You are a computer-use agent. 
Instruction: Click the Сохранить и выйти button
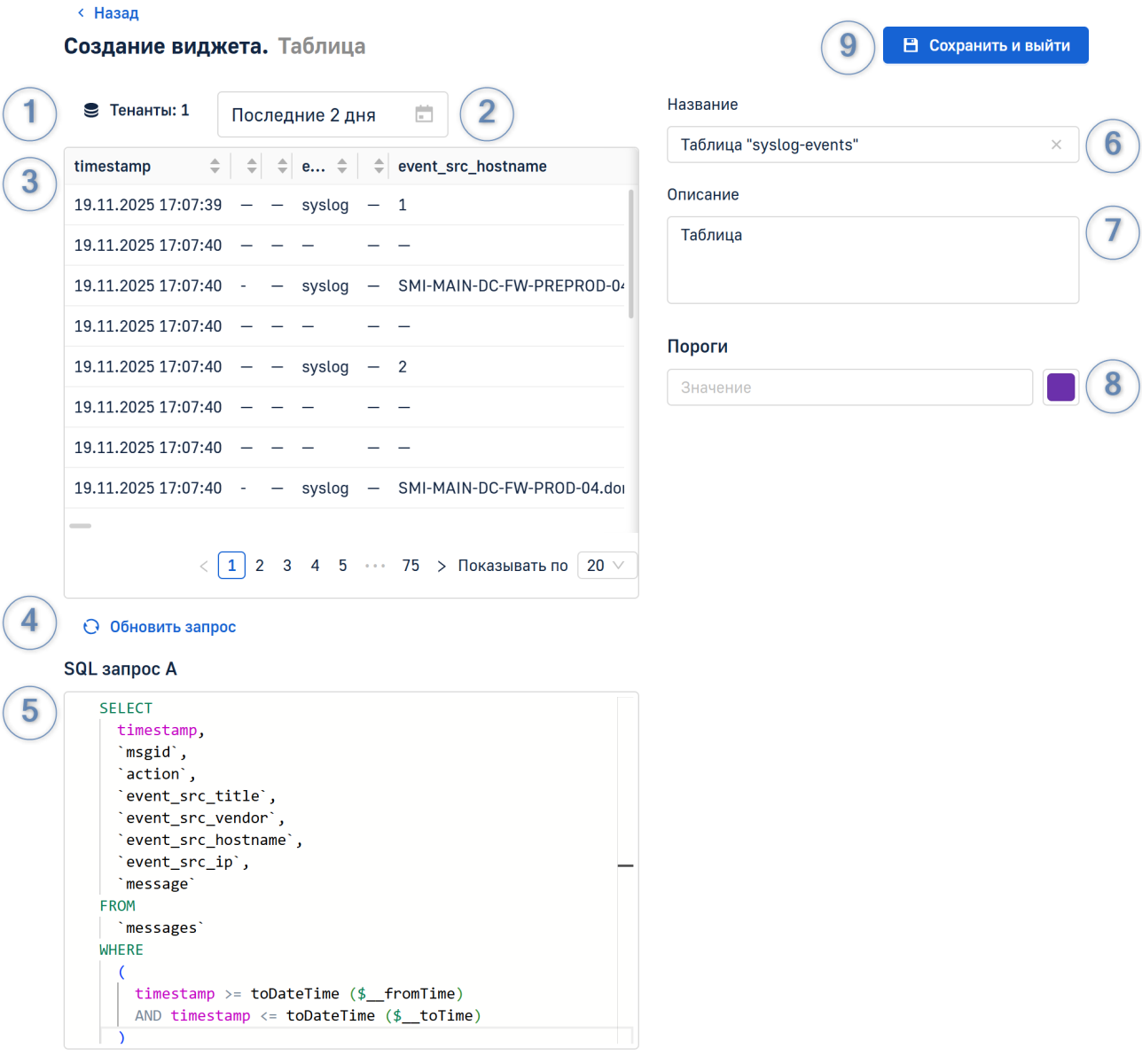(985, 45)
